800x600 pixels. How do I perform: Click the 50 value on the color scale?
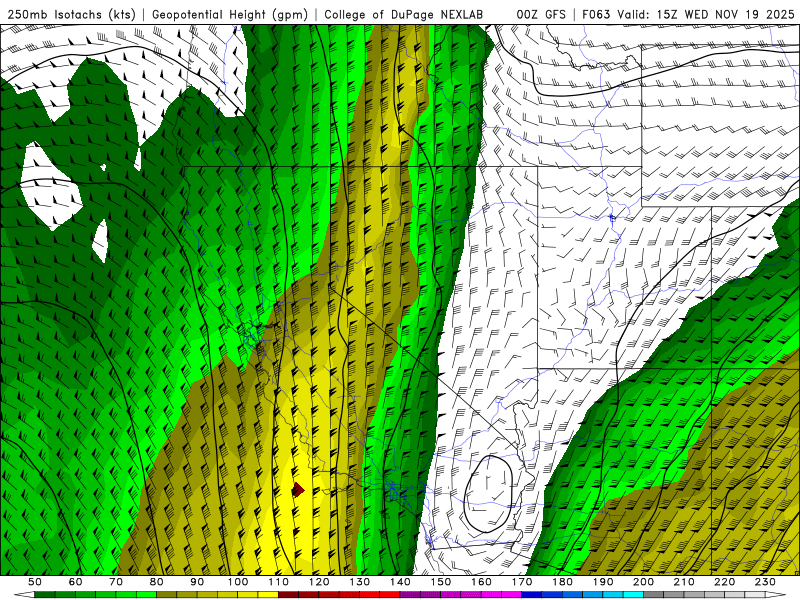(x=35, y=582)
